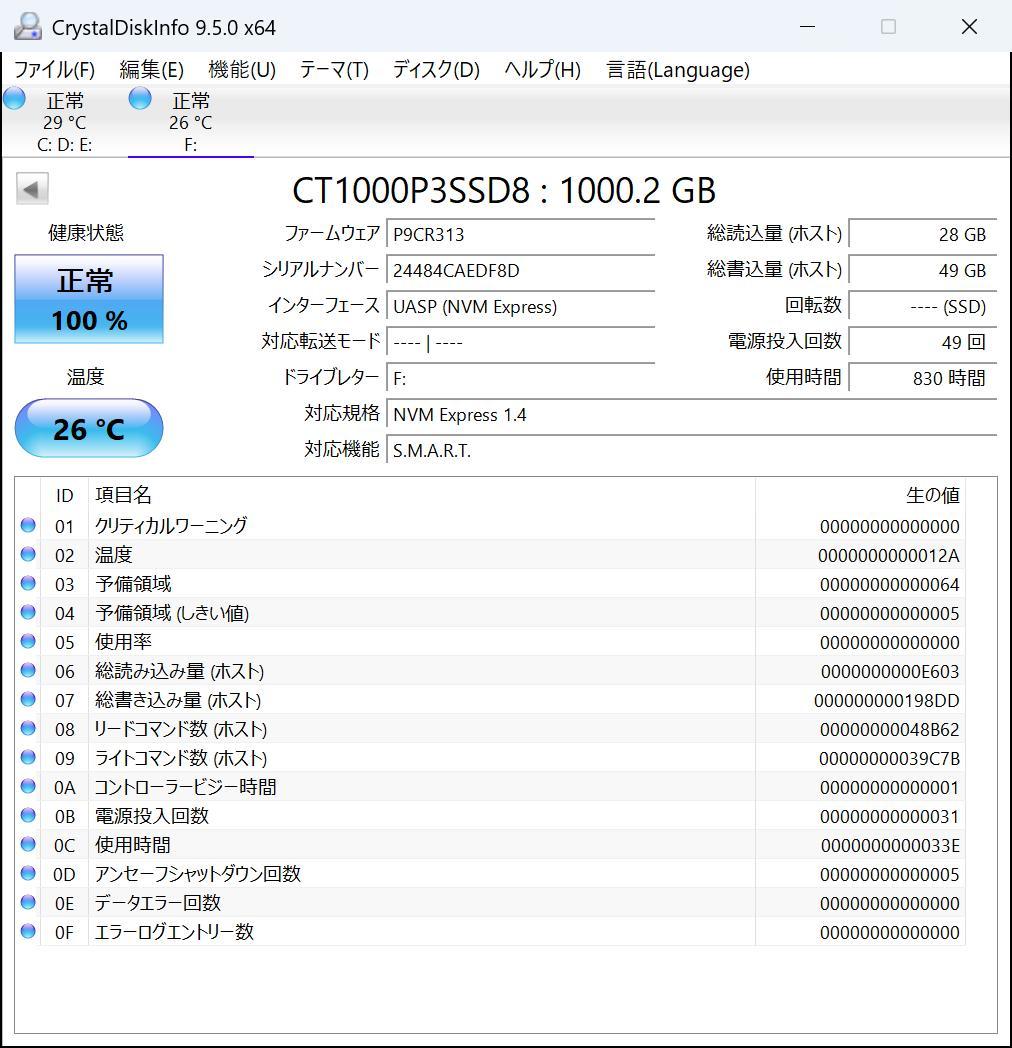Click status dot for 予備領域 (しきい値) row
This screenshot has height=1048, width=1012.
28,612
